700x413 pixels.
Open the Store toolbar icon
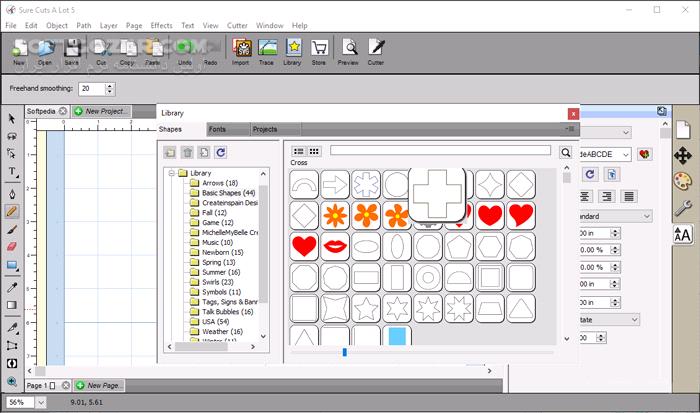pos(319,52)
